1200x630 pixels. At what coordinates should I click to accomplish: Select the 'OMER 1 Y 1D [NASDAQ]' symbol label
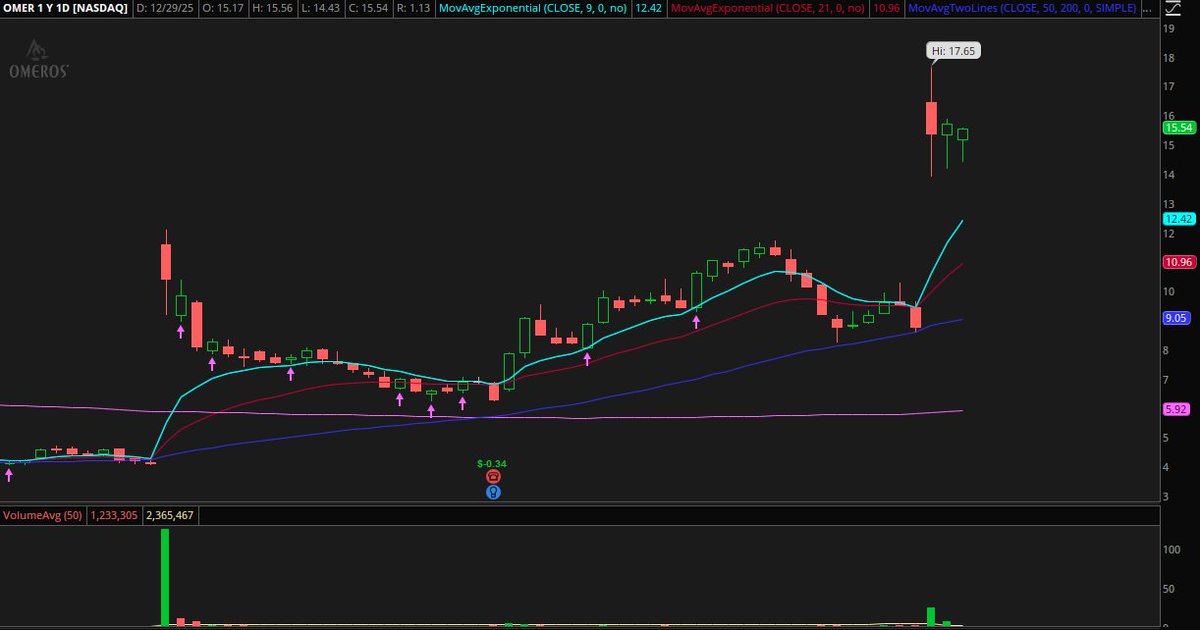pyautogui.click(x=66, y=8)
